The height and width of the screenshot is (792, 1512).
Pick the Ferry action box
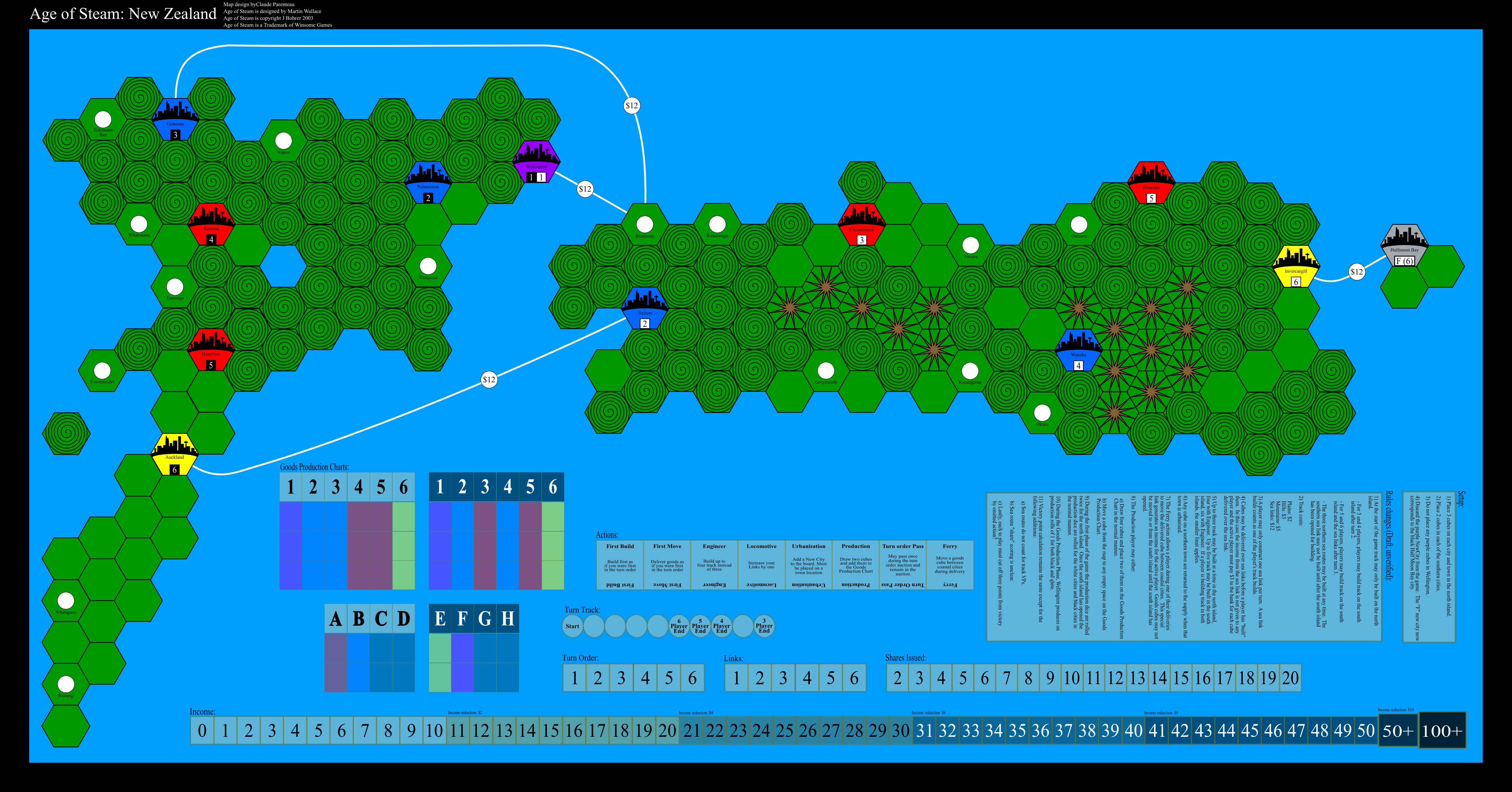point(950,565)
